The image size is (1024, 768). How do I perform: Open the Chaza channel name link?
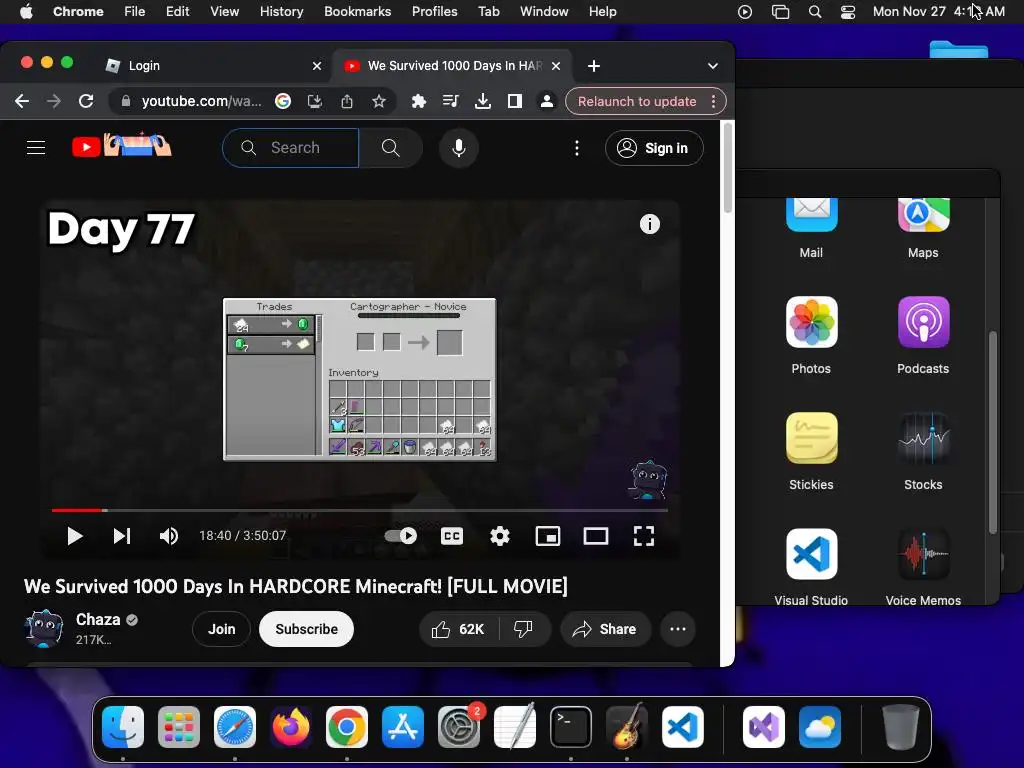pos(98,619)
